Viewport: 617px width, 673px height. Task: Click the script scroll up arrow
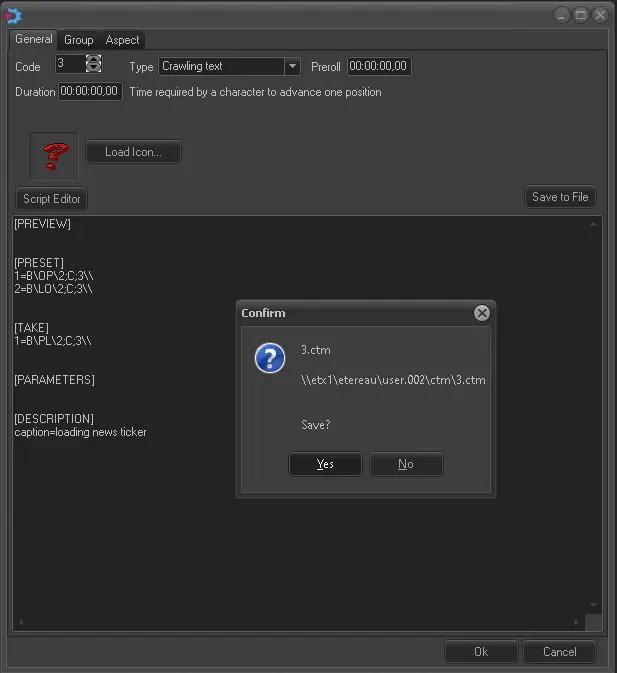pos(593,224)
